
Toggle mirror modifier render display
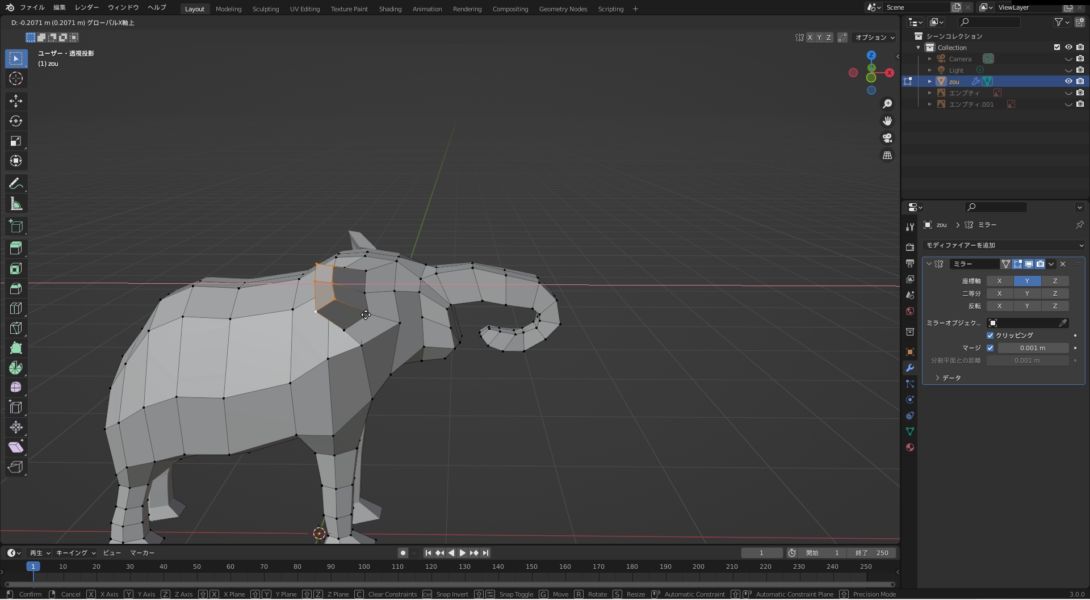tap(1040, 264)
